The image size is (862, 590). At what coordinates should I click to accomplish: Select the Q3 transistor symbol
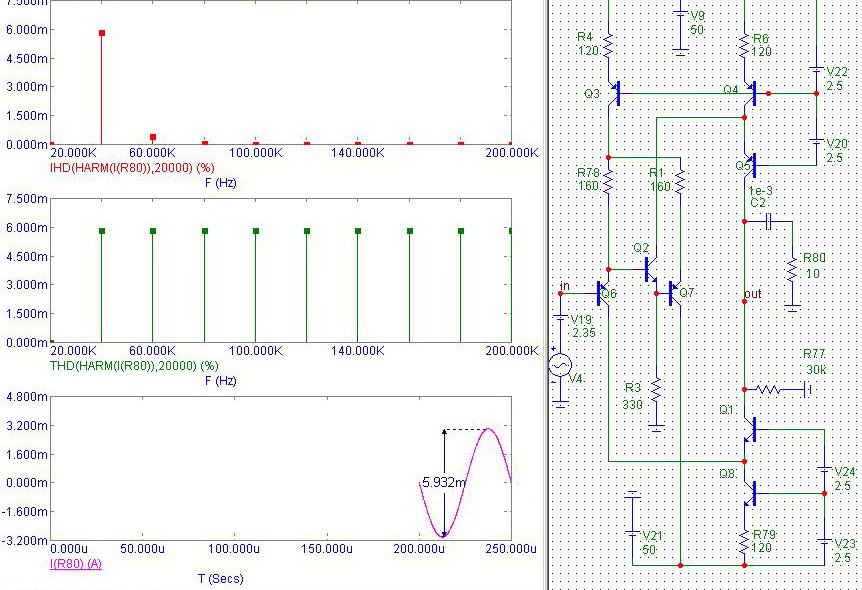613,93
